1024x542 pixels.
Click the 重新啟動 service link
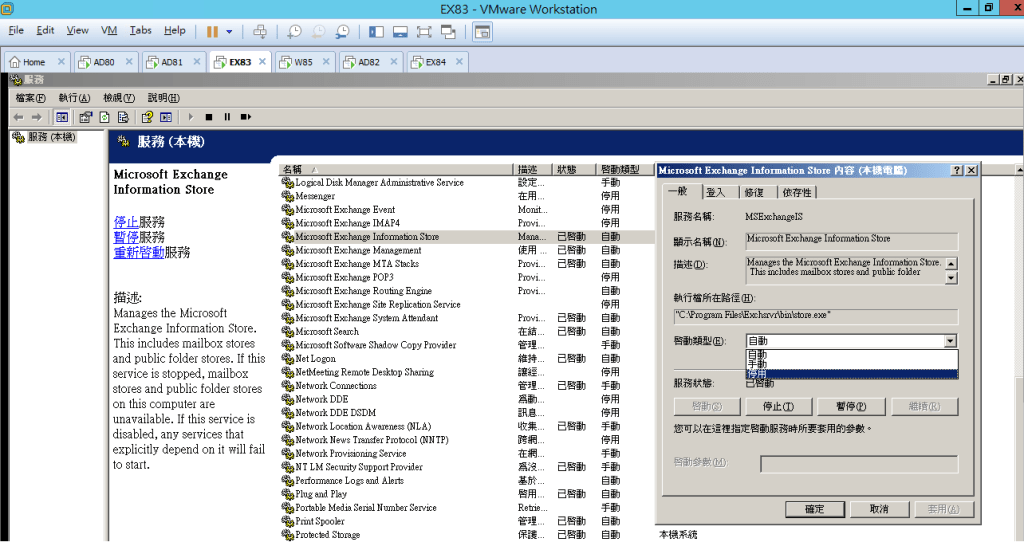[139, 253]
